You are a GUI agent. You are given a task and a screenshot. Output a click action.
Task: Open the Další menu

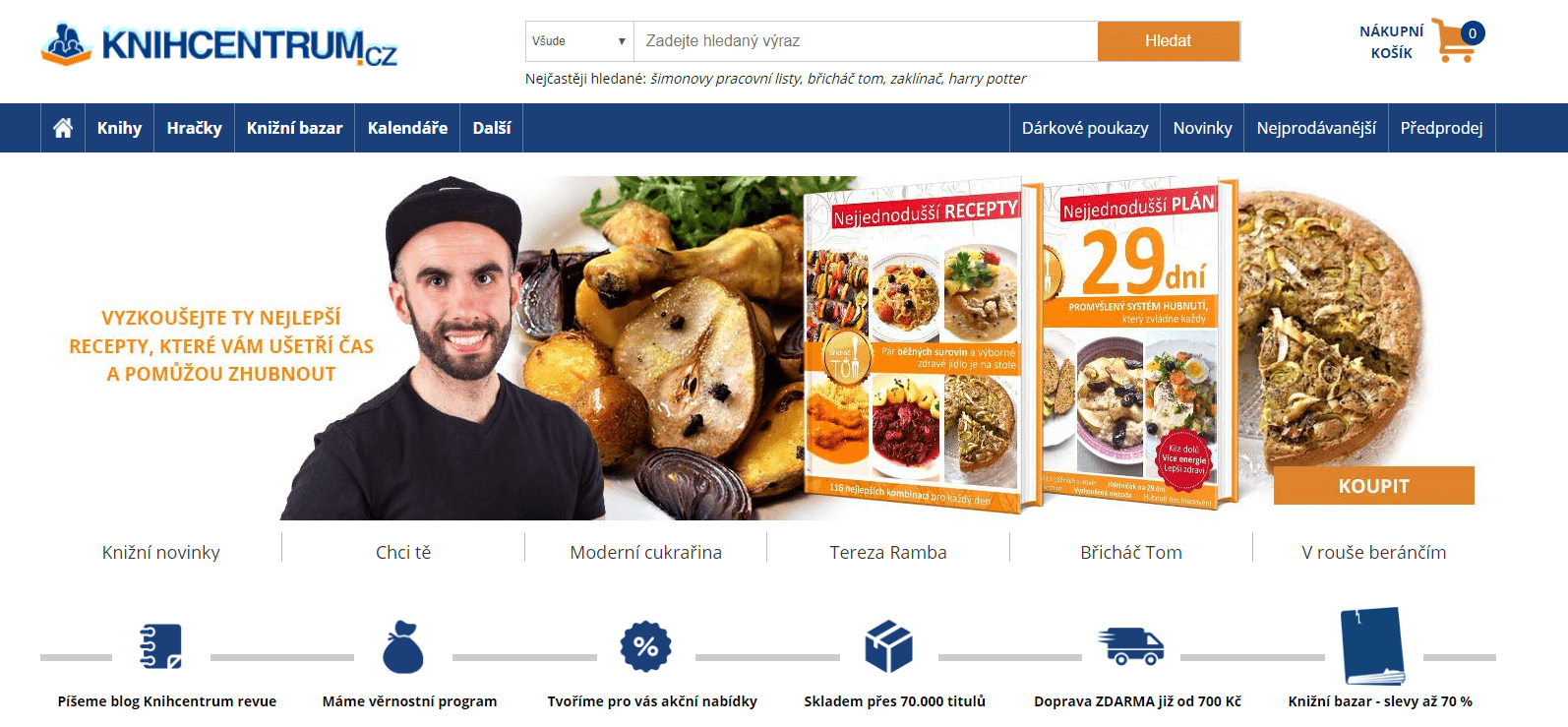point(492,128)
